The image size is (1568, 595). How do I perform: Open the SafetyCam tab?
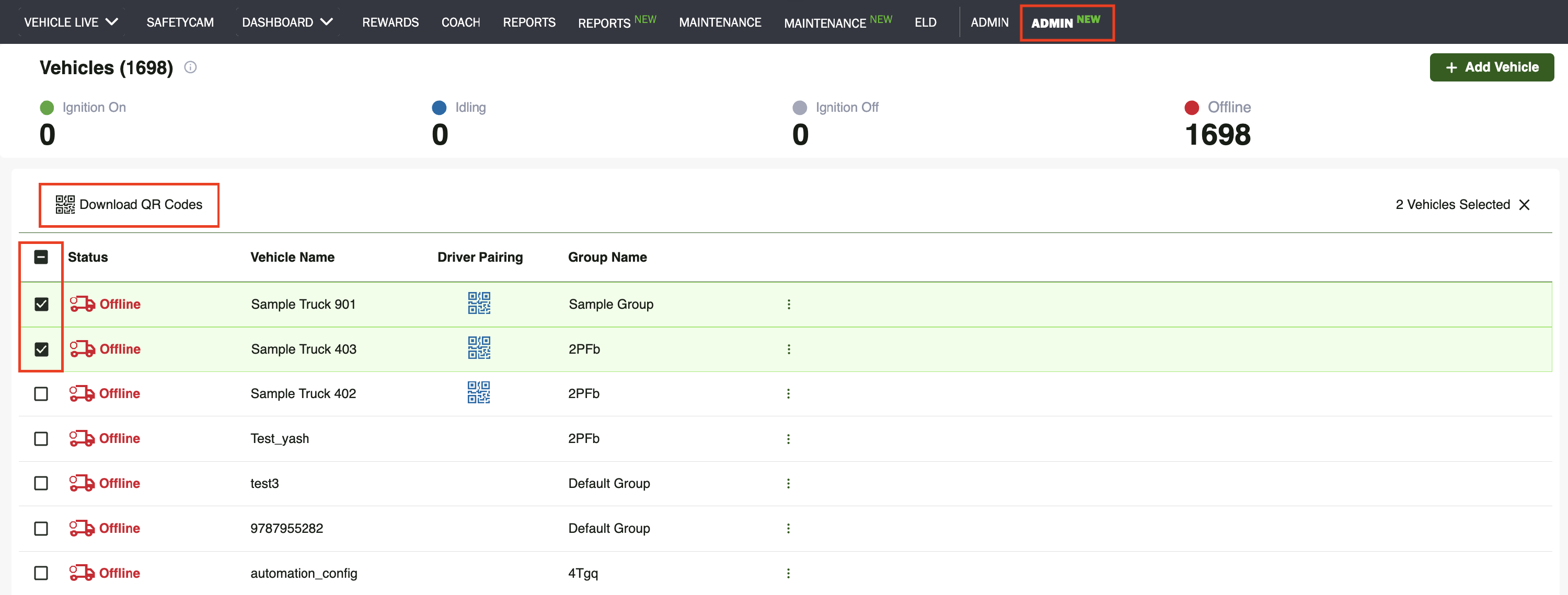pyautogui.click(x=180, y=22)
